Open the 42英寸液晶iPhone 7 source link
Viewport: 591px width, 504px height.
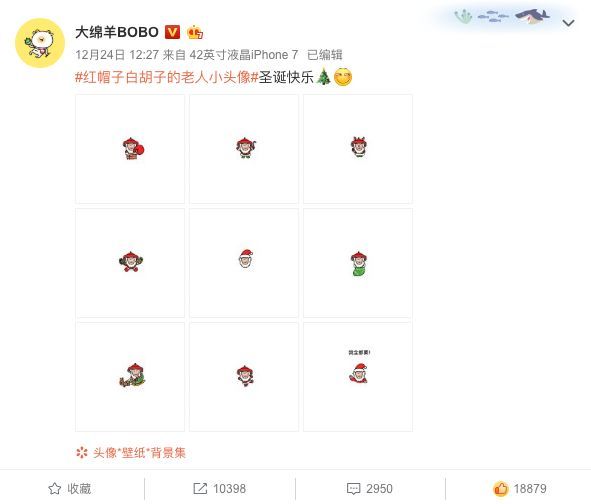[243, 55]
